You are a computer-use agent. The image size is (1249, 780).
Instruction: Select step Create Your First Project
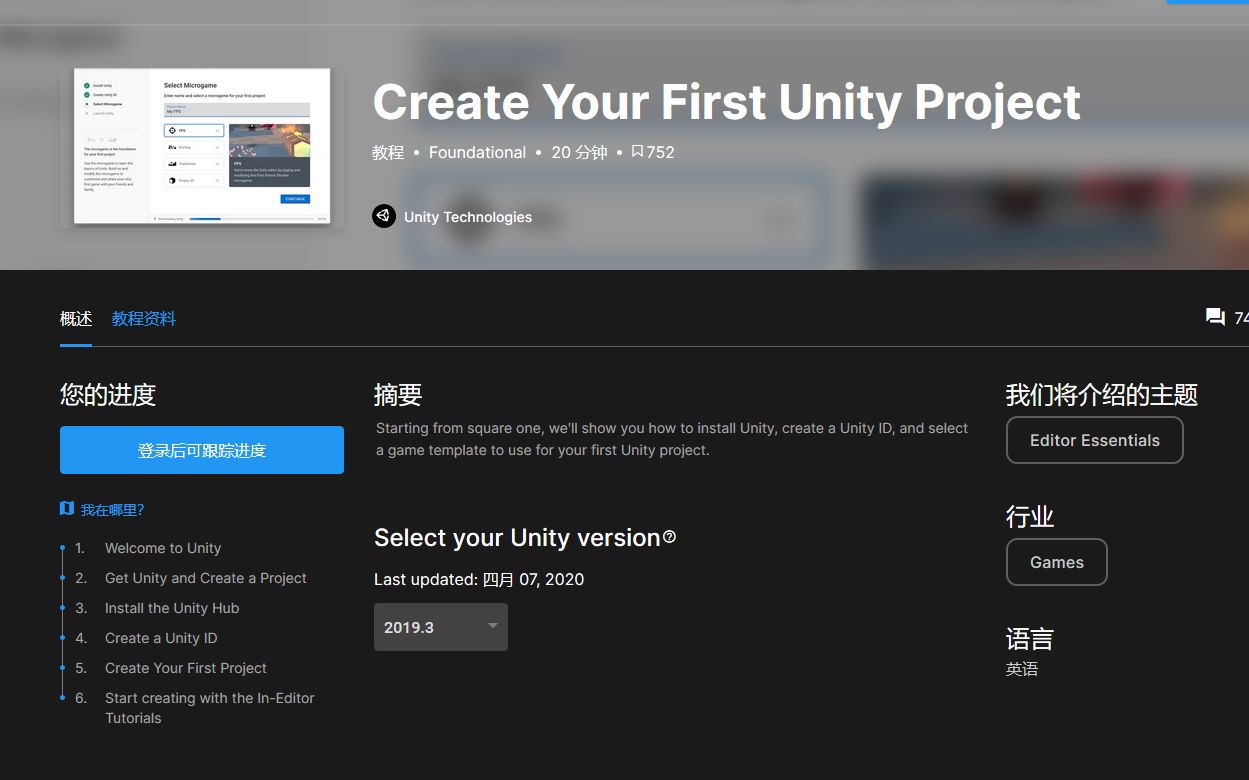(x=186, y=668)
